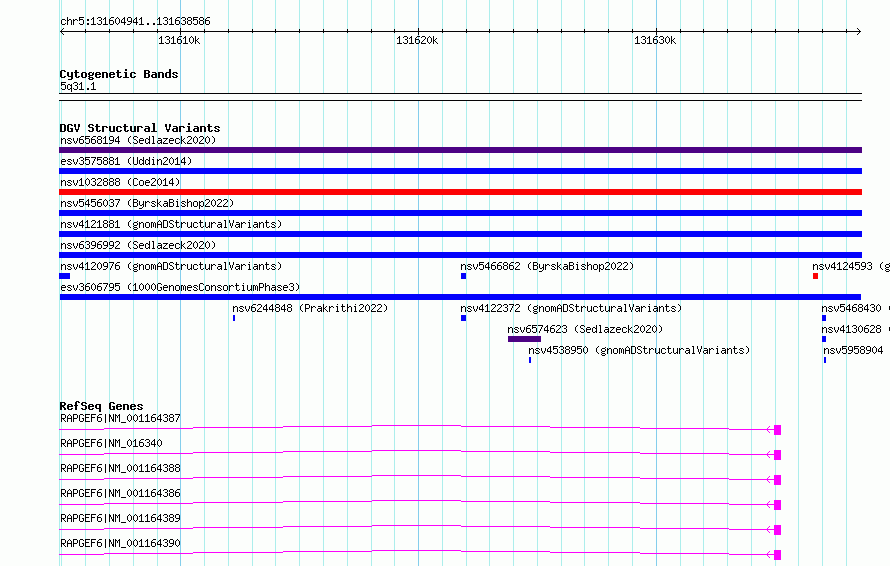Click the small blue nsv4120976 variant bar
The height and width of the screenshot is (566, 890).
click(65, 276)
